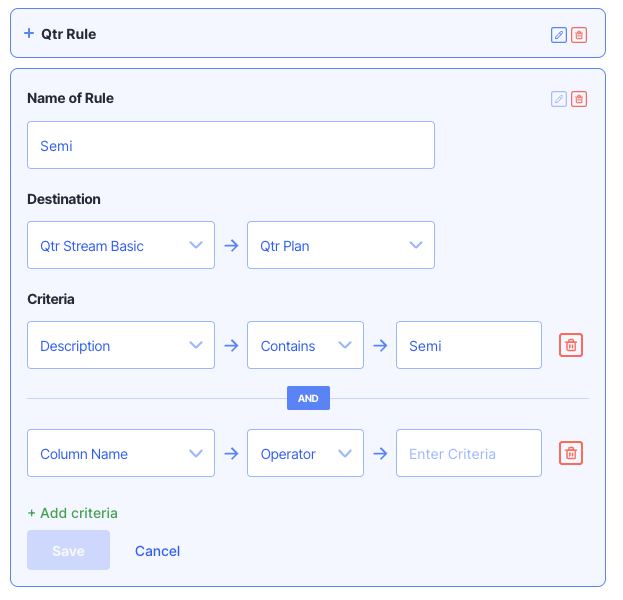Image resolution: width=623 pixels, height=600 pixels.
Task: Open the Operator dropdown
Action: (x=305, y=453)
